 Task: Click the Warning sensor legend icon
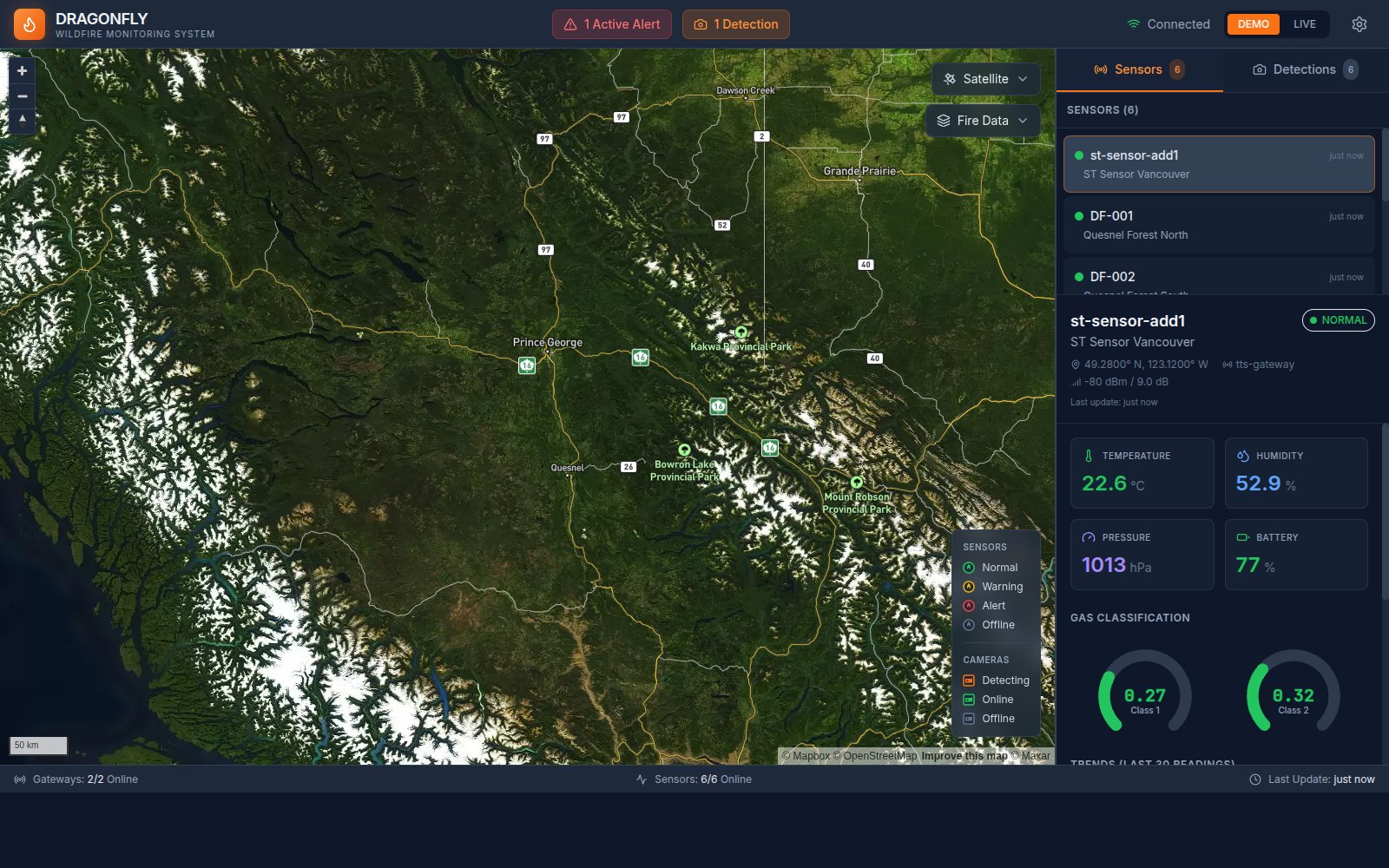970,587
